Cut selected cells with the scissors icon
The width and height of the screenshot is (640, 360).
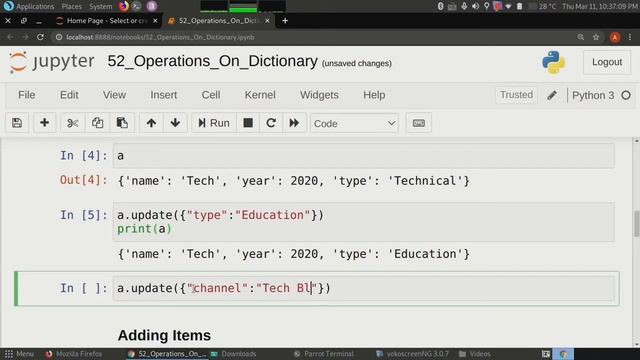click(73, 123)
